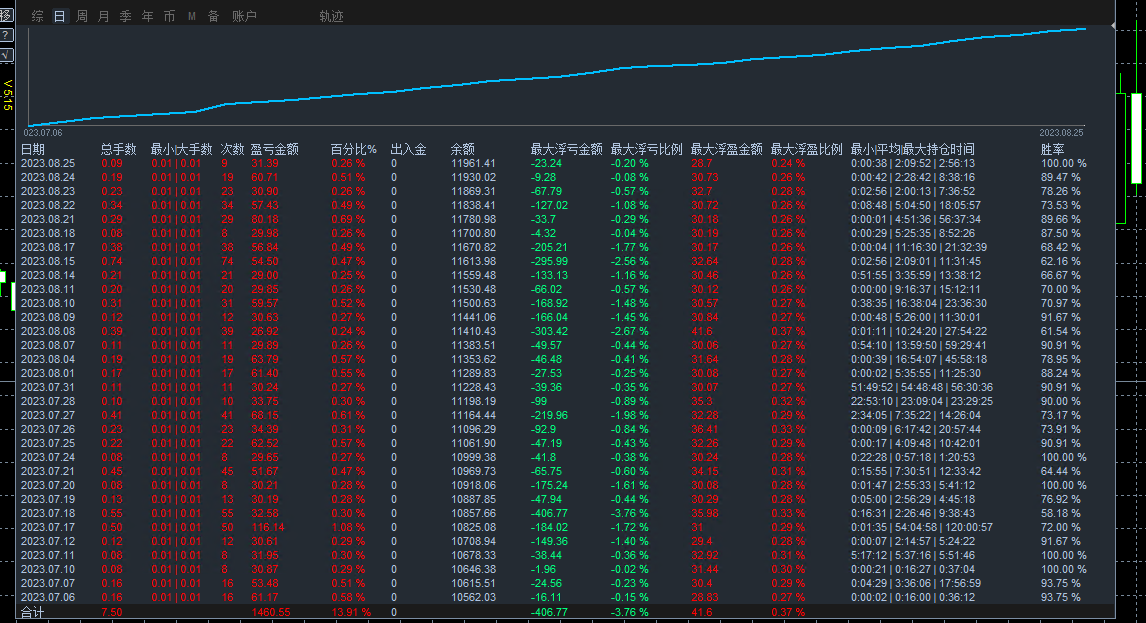
Task: Click the 最大浮亏金额 column header
Action: point(566,149)
